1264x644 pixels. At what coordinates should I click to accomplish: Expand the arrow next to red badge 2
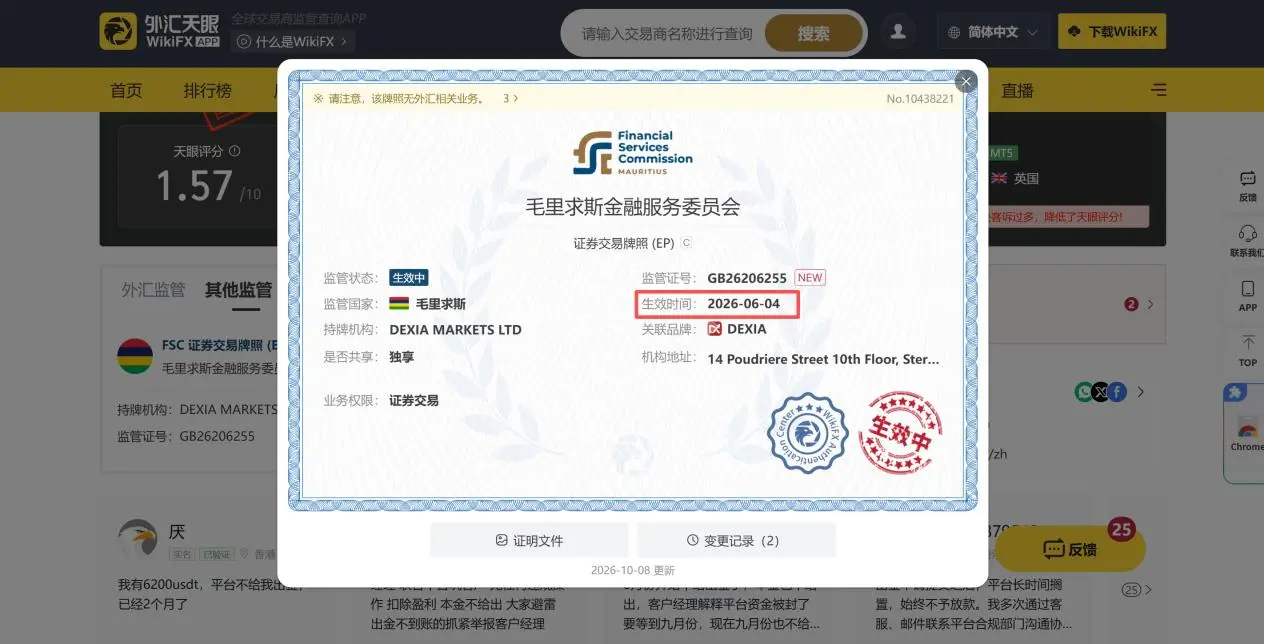click(1150, 304)
